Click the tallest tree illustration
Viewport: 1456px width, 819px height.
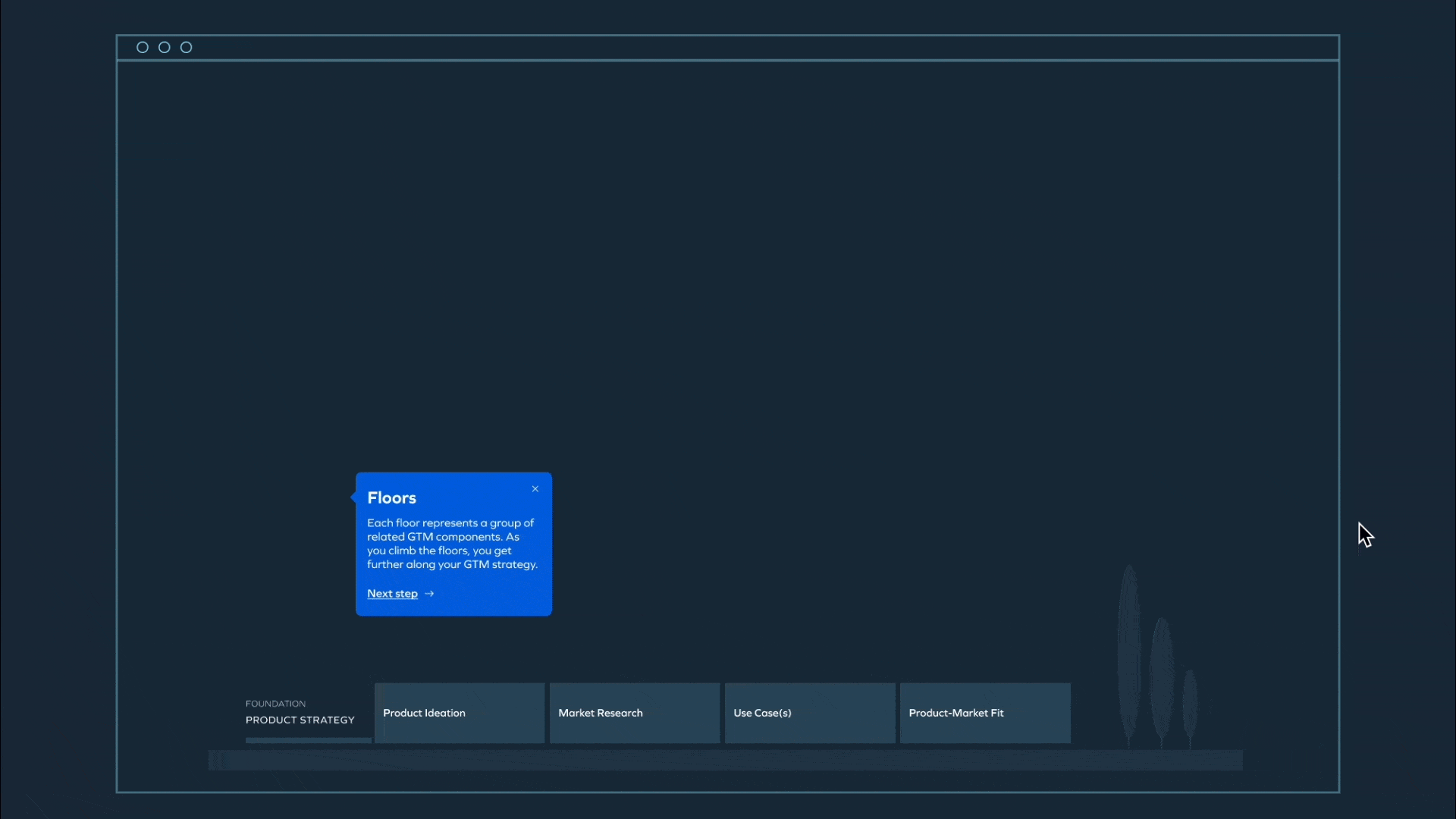tap(1128, 652)
